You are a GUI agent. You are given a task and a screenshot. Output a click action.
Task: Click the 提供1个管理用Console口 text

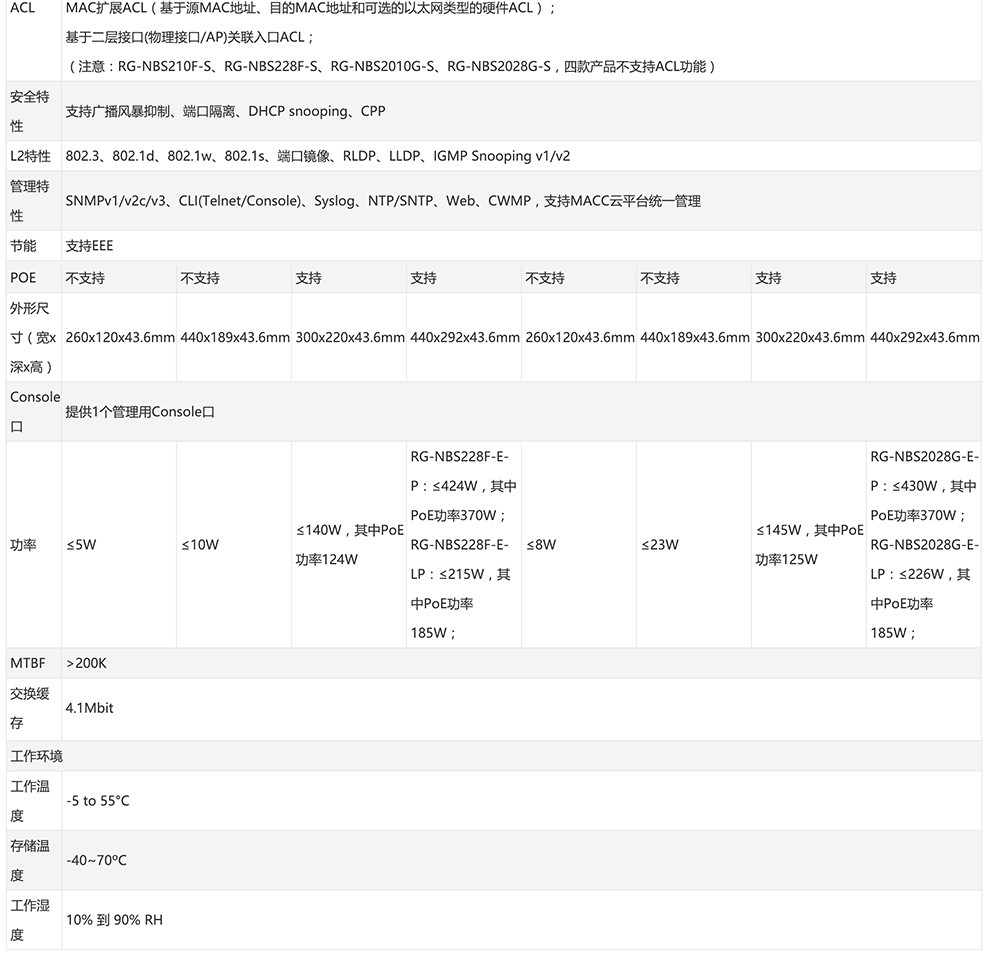[x=140, y=412]
